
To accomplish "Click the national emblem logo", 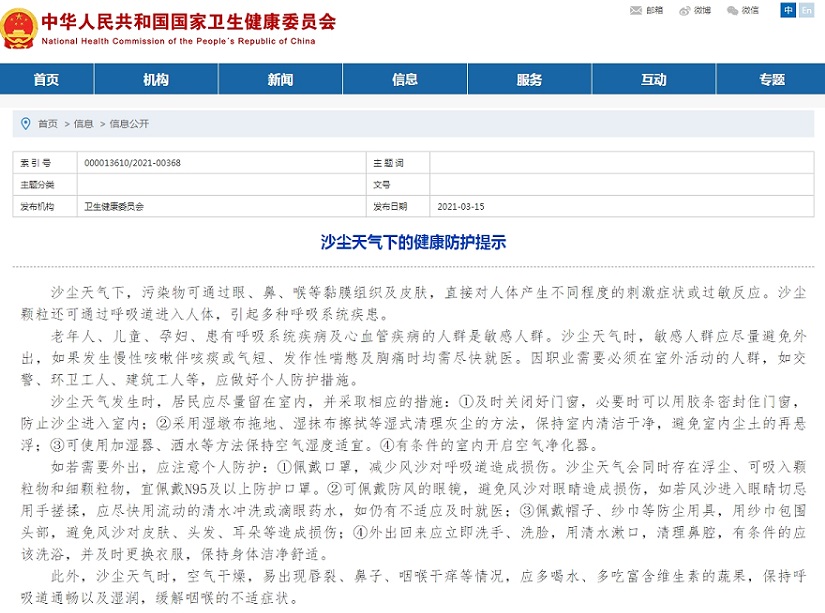I will click(21, 28).
